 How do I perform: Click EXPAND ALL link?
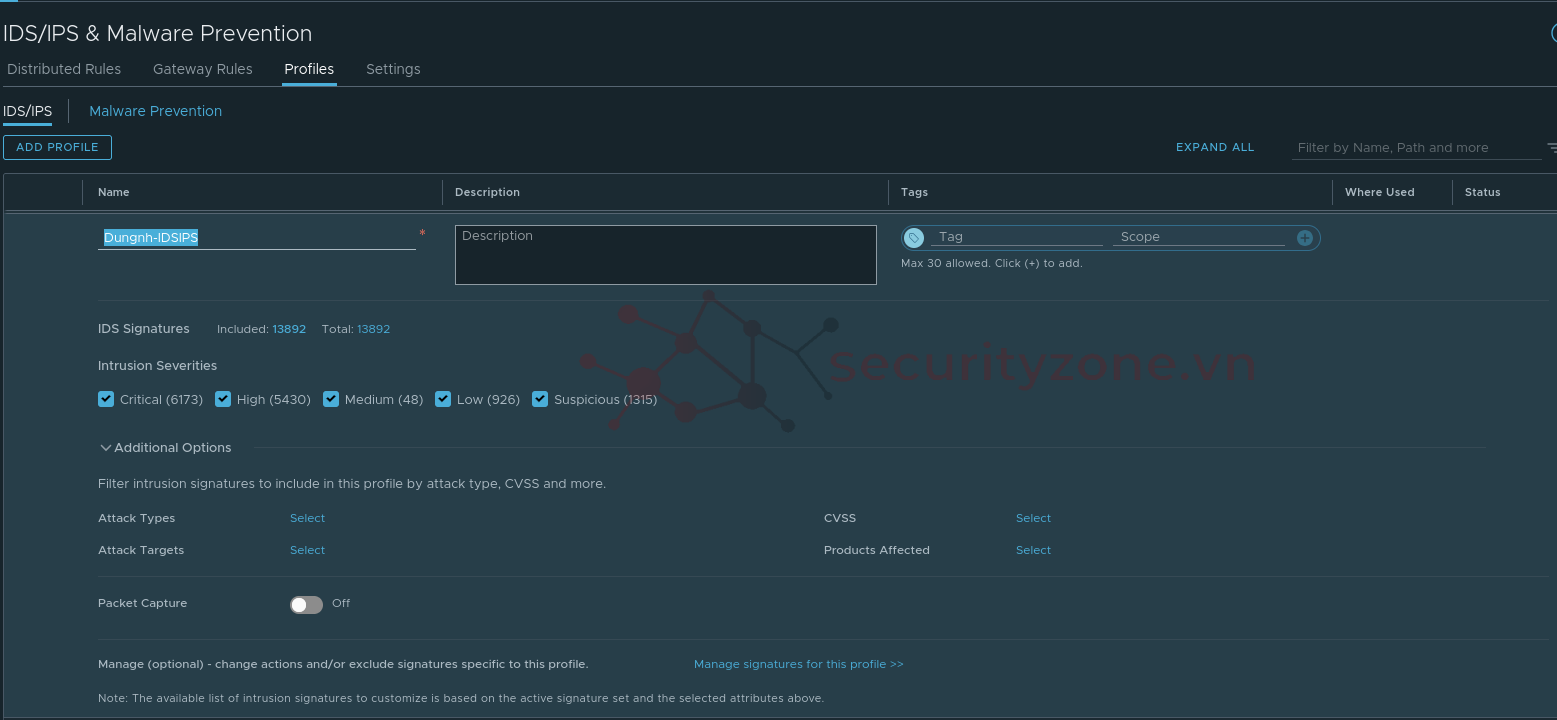(x=1214, y=147)
